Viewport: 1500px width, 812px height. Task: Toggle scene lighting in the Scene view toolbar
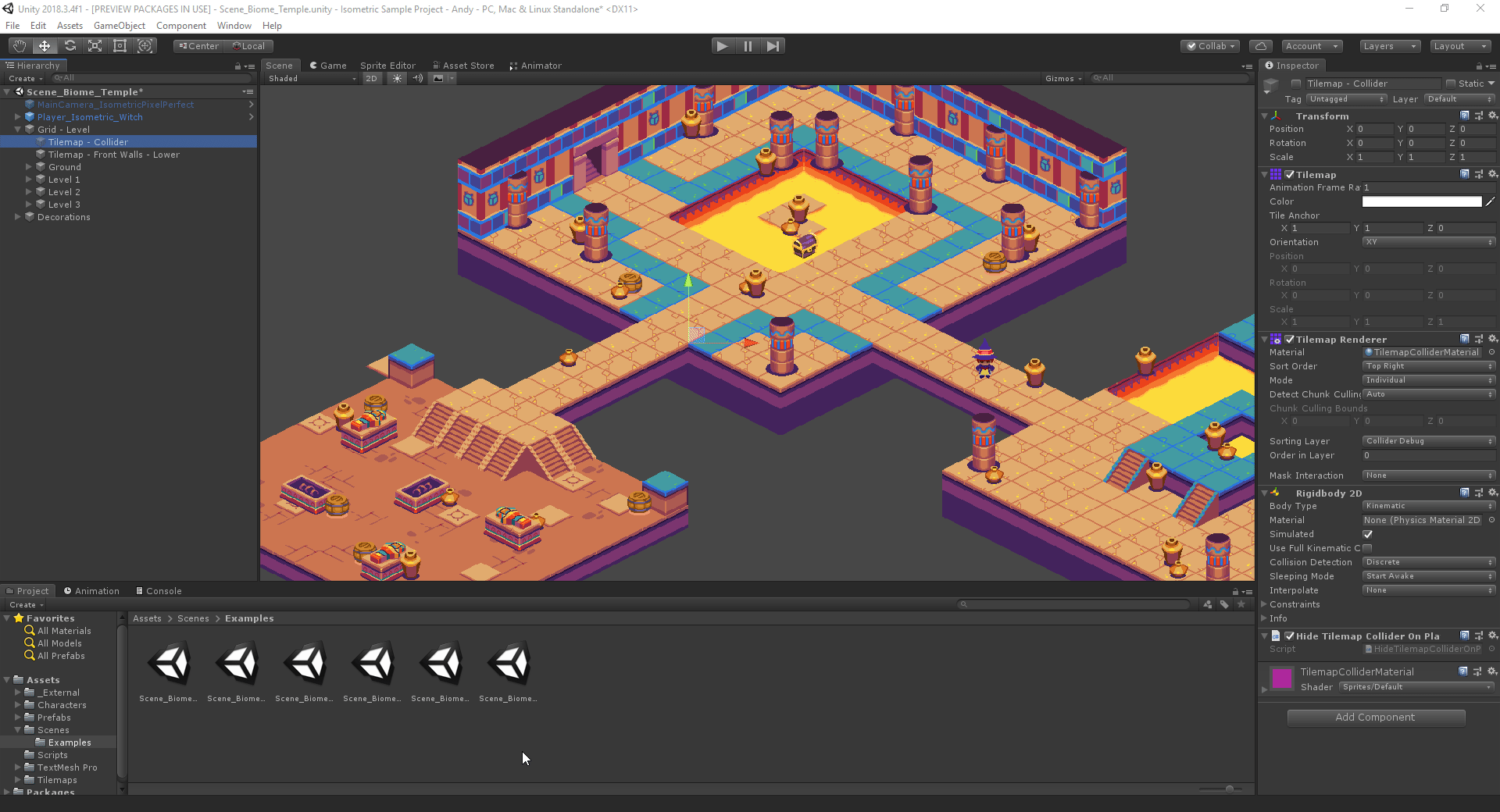[397, 78]
